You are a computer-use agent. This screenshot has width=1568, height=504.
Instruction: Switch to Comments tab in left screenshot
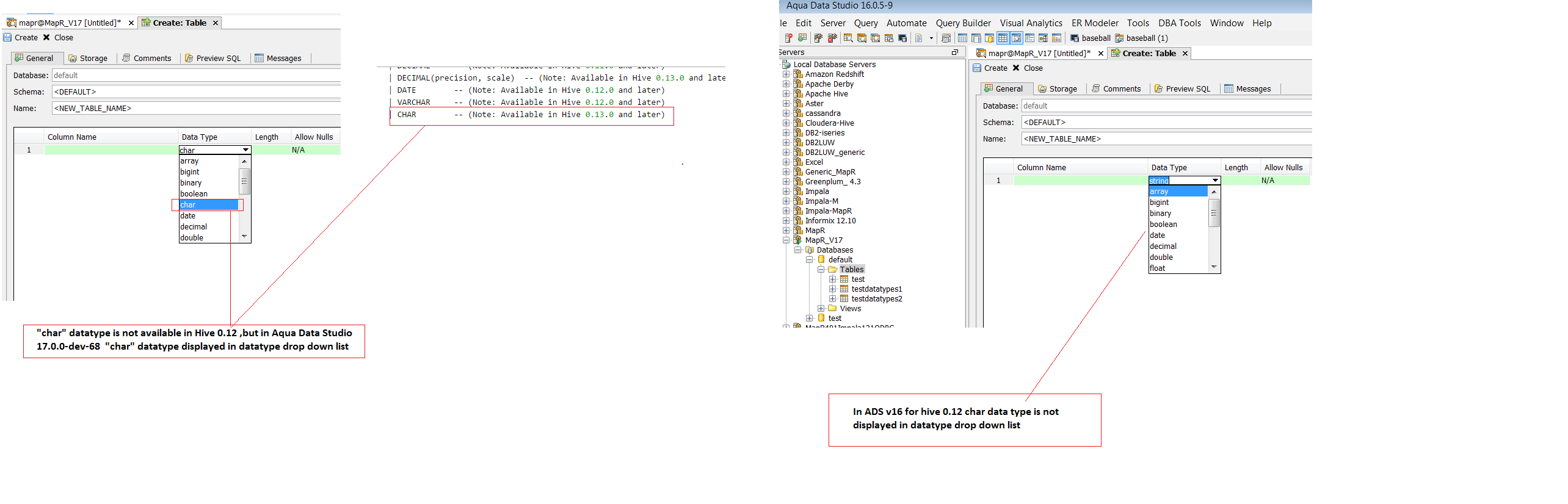(147, 58)
